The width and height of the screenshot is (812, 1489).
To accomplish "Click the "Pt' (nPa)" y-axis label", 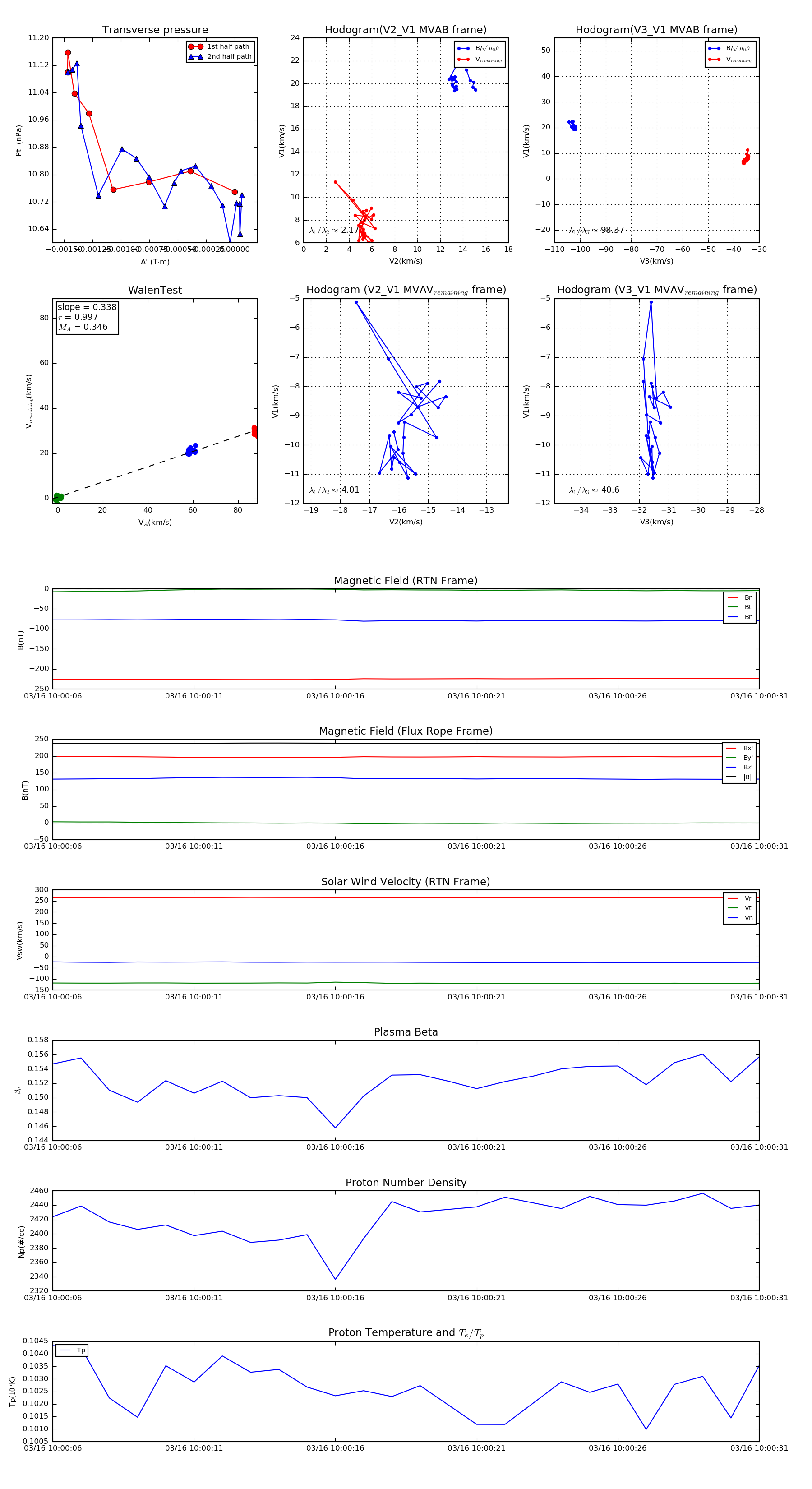I will [x=18, y=140].
